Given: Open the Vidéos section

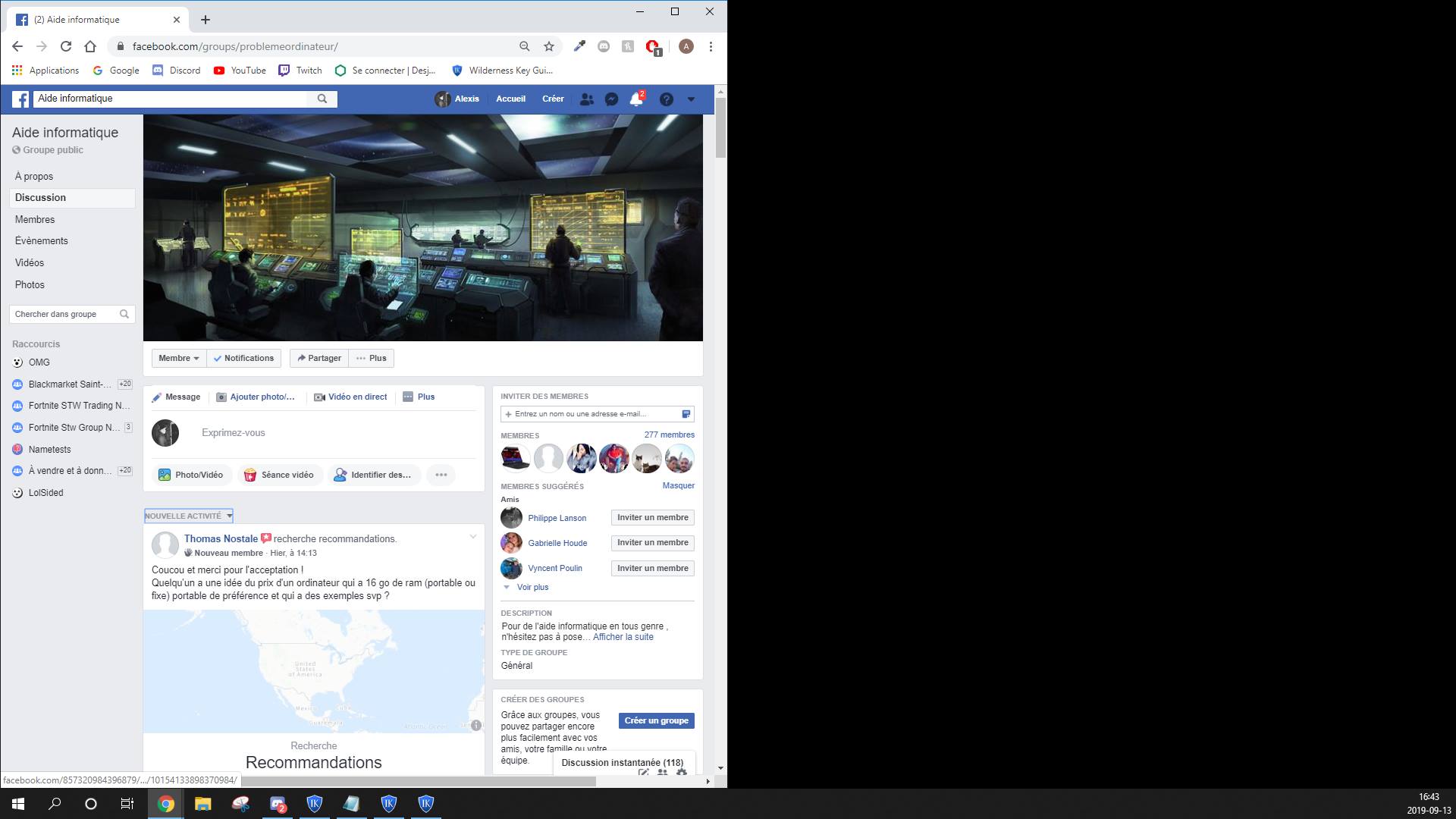Looking at the screenshot, I should [30, 262].
